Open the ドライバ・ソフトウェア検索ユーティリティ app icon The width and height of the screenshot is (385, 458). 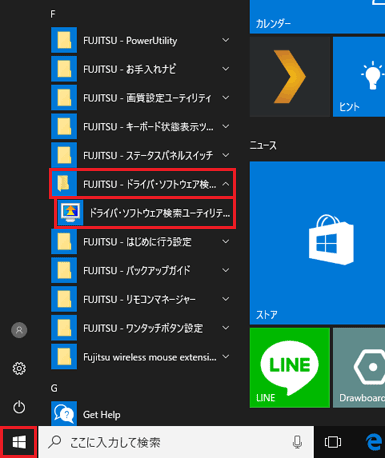[x=70, y=213]
